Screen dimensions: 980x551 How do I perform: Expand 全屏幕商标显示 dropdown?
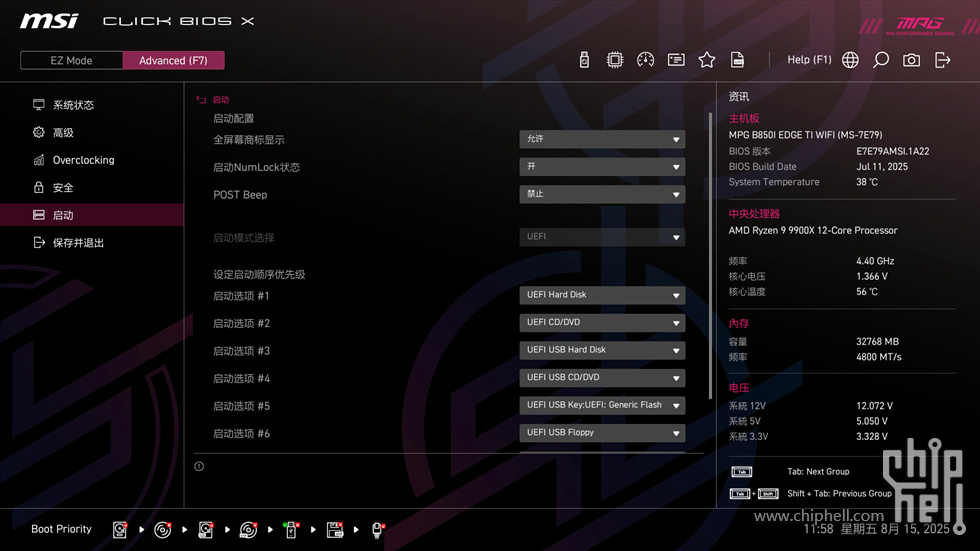coord(602,139)
